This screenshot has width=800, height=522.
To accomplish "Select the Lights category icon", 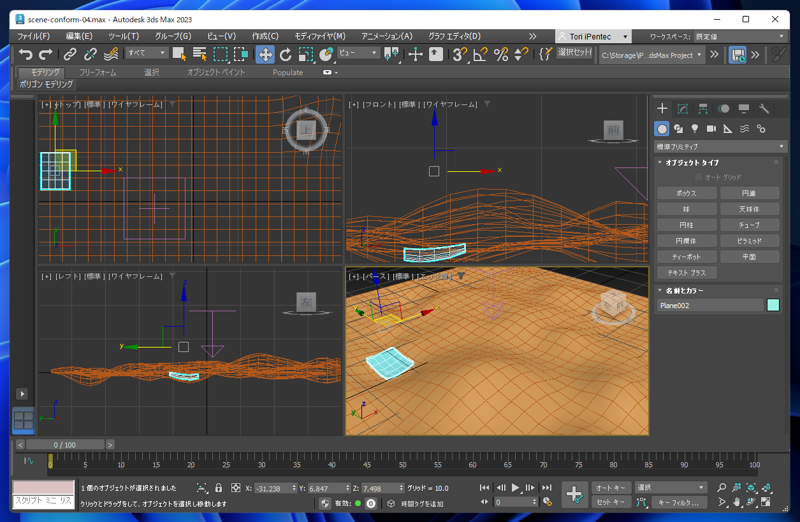I will 694,129.
